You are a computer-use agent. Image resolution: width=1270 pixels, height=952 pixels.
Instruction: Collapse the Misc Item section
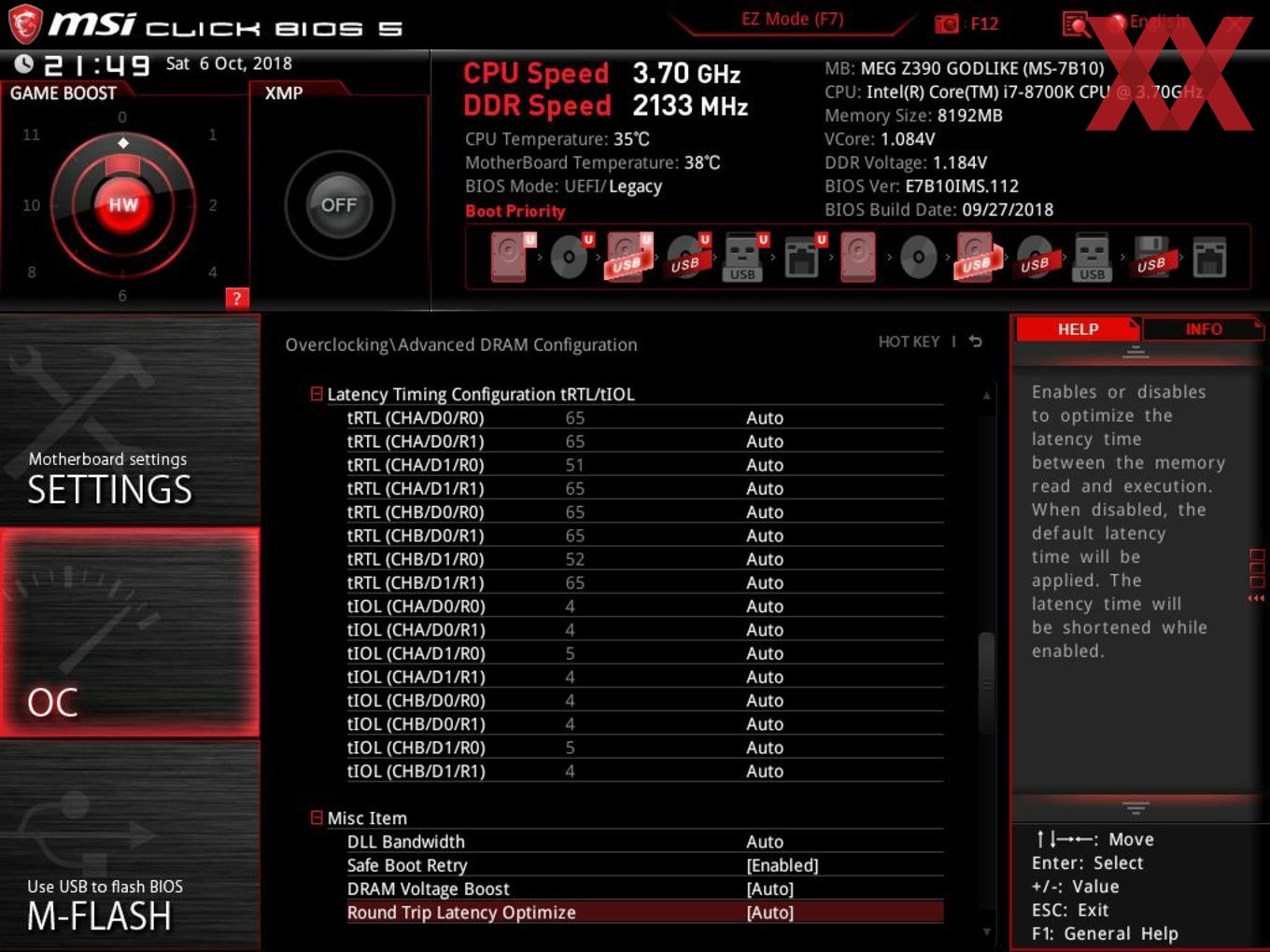point(317,818)
